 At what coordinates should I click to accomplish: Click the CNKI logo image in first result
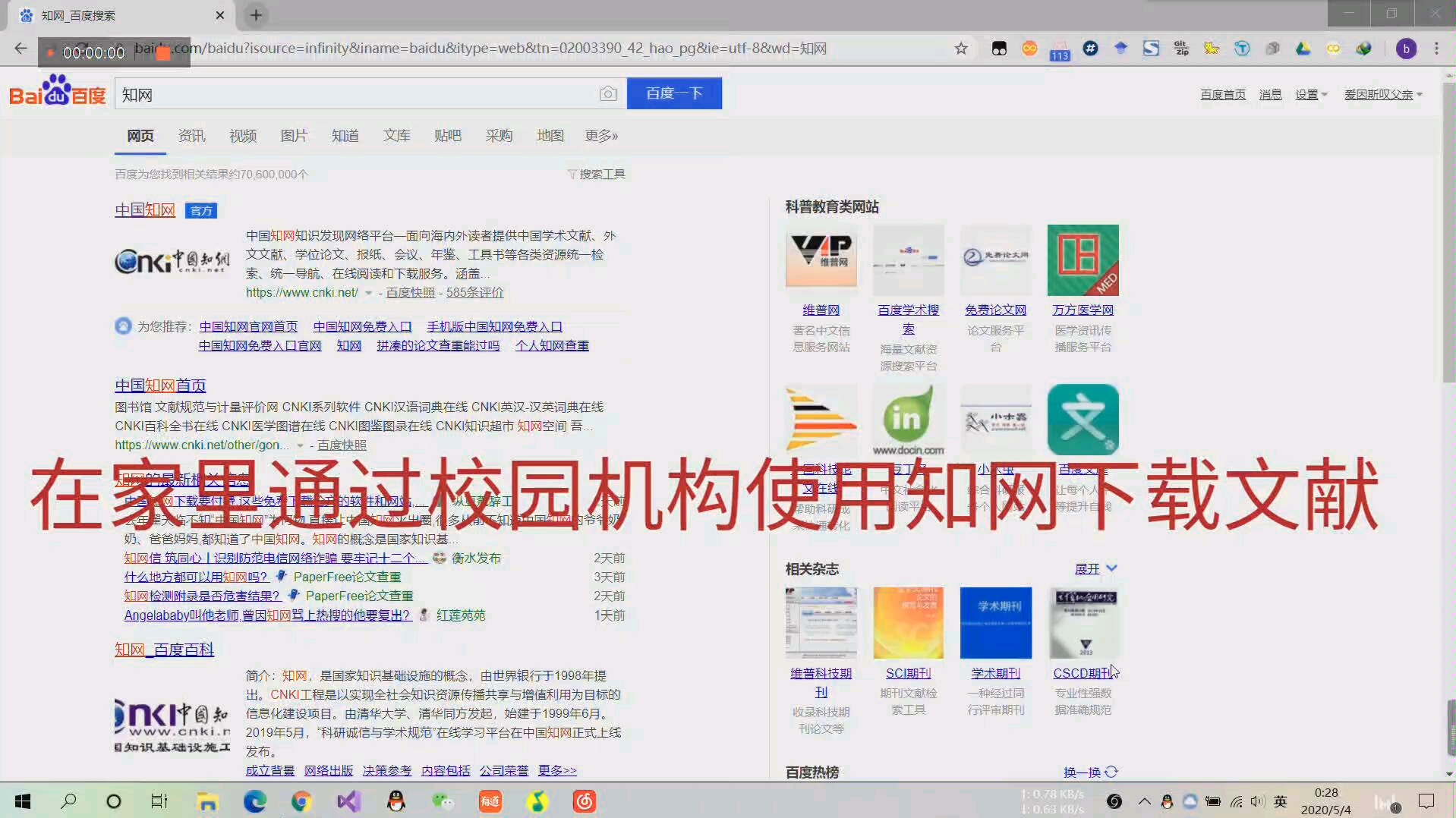tap(172, 260)
